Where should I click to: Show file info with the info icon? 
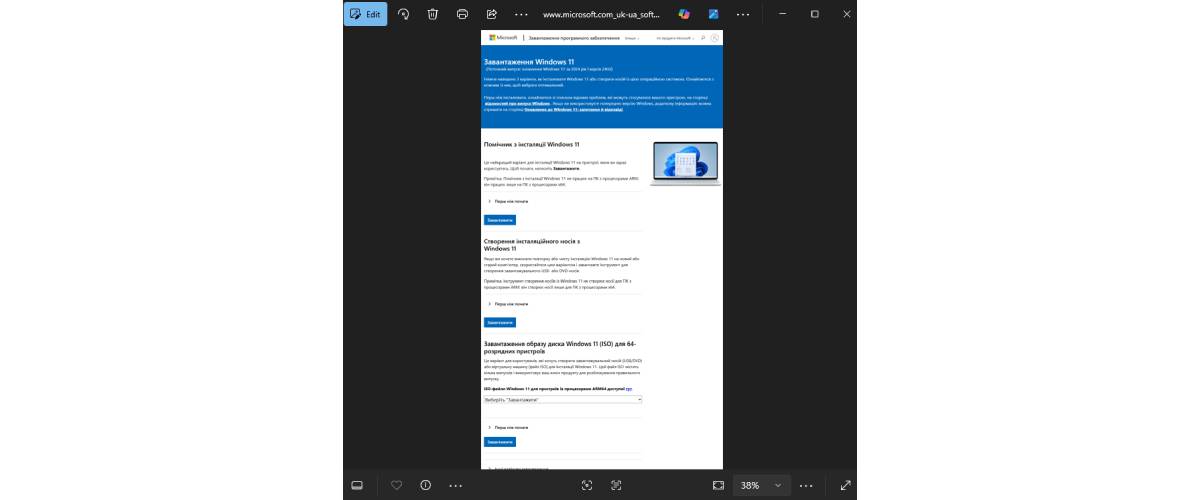point(426,485)
